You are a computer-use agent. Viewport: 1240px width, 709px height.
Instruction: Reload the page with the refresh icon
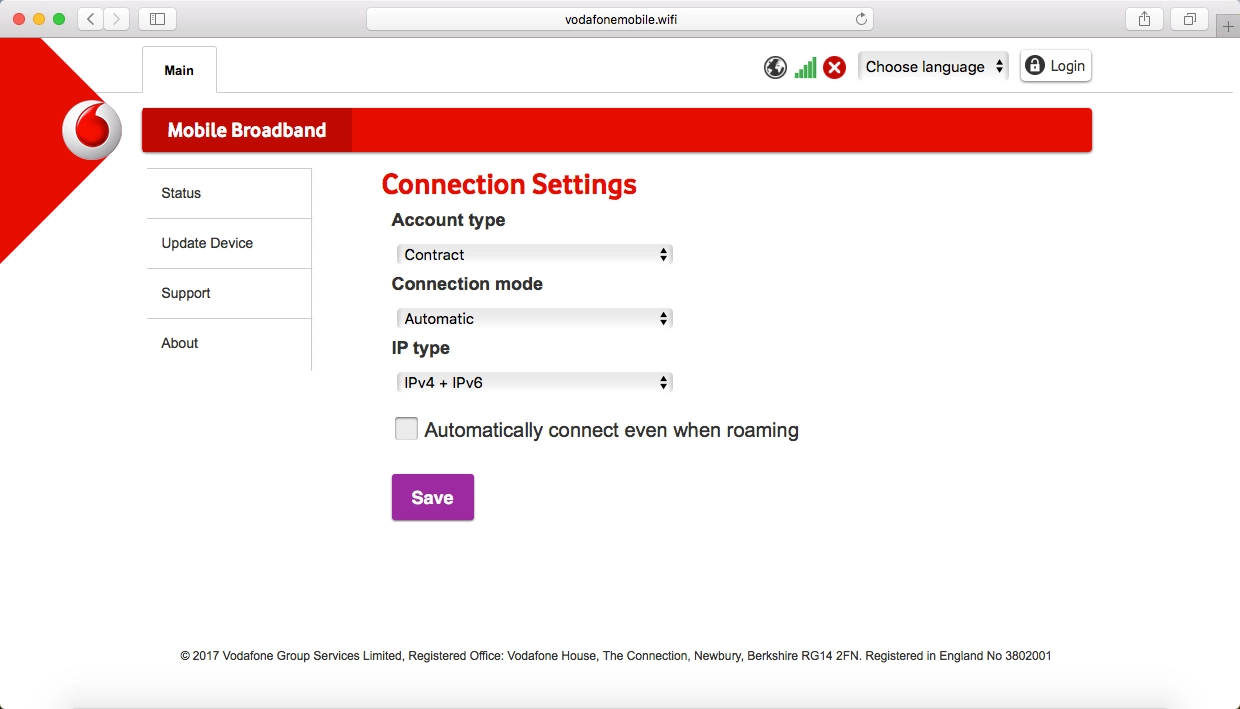pos(861,19)
